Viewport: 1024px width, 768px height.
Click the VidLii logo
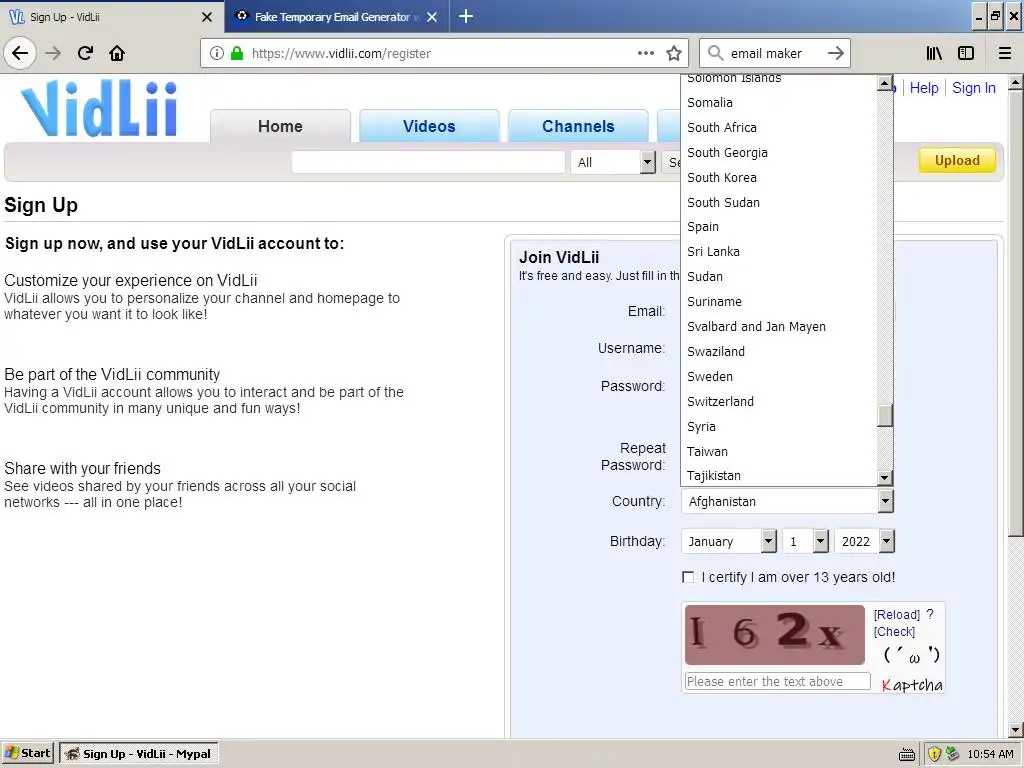(99, 108)
